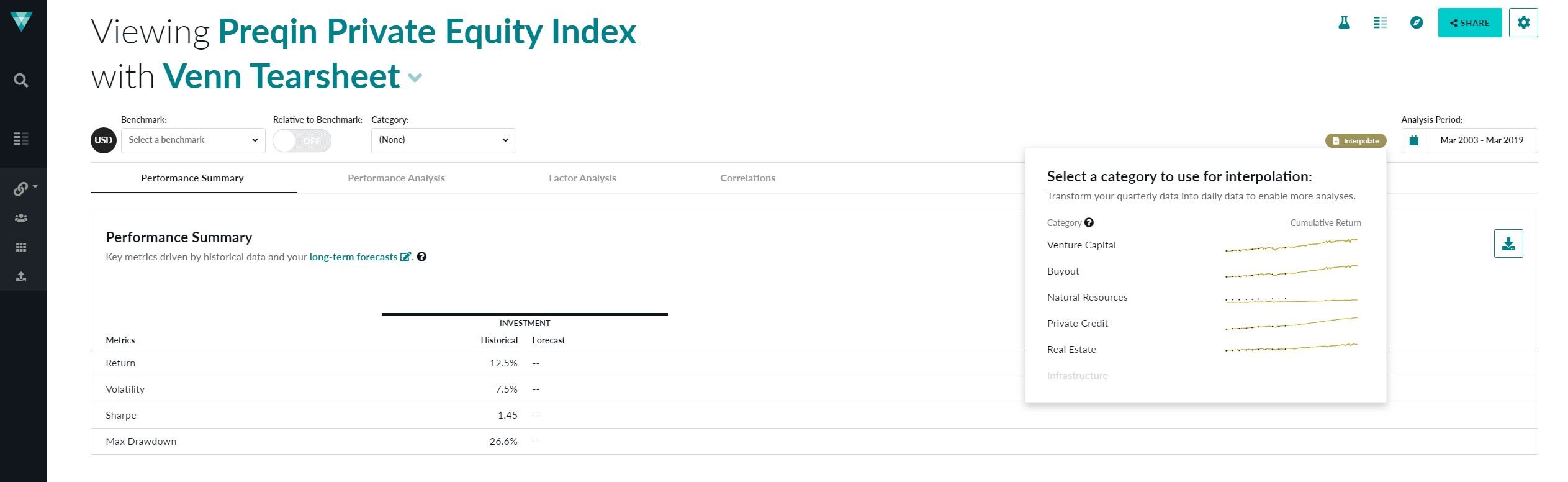Click the Venn logo icon
This screenshot has width=1568, height=482.
(x=21, y=22)
